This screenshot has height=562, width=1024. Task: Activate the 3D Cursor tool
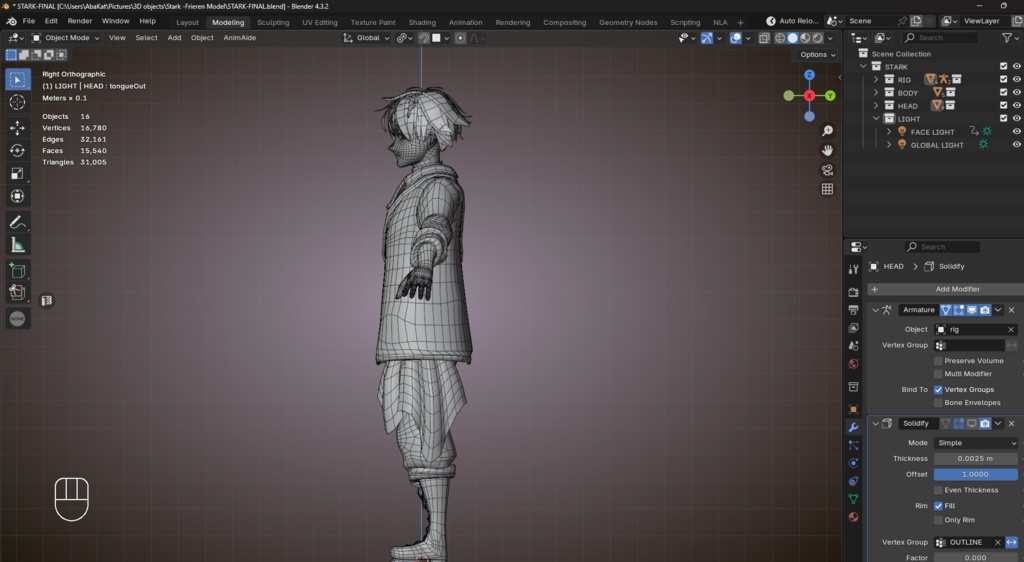[x=18, y=102]
